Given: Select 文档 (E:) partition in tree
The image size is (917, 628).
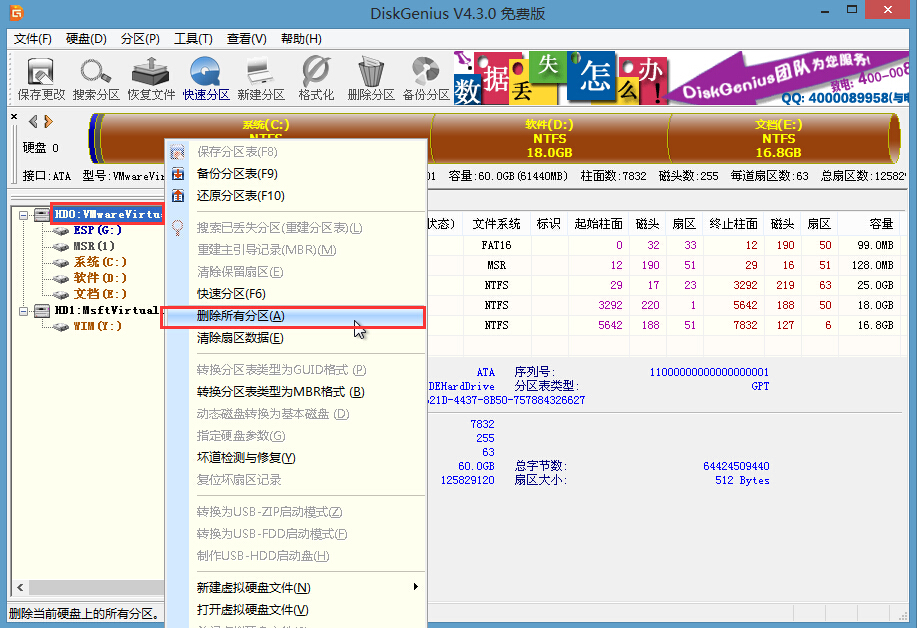Looking at the screenshot, I should click(x=100, y=294).
